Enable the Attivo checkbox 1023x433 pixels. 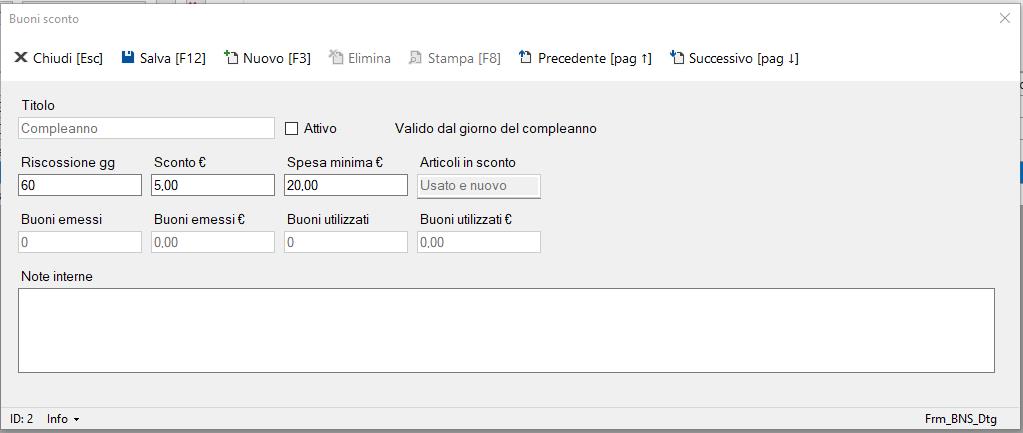click(292, 128)
